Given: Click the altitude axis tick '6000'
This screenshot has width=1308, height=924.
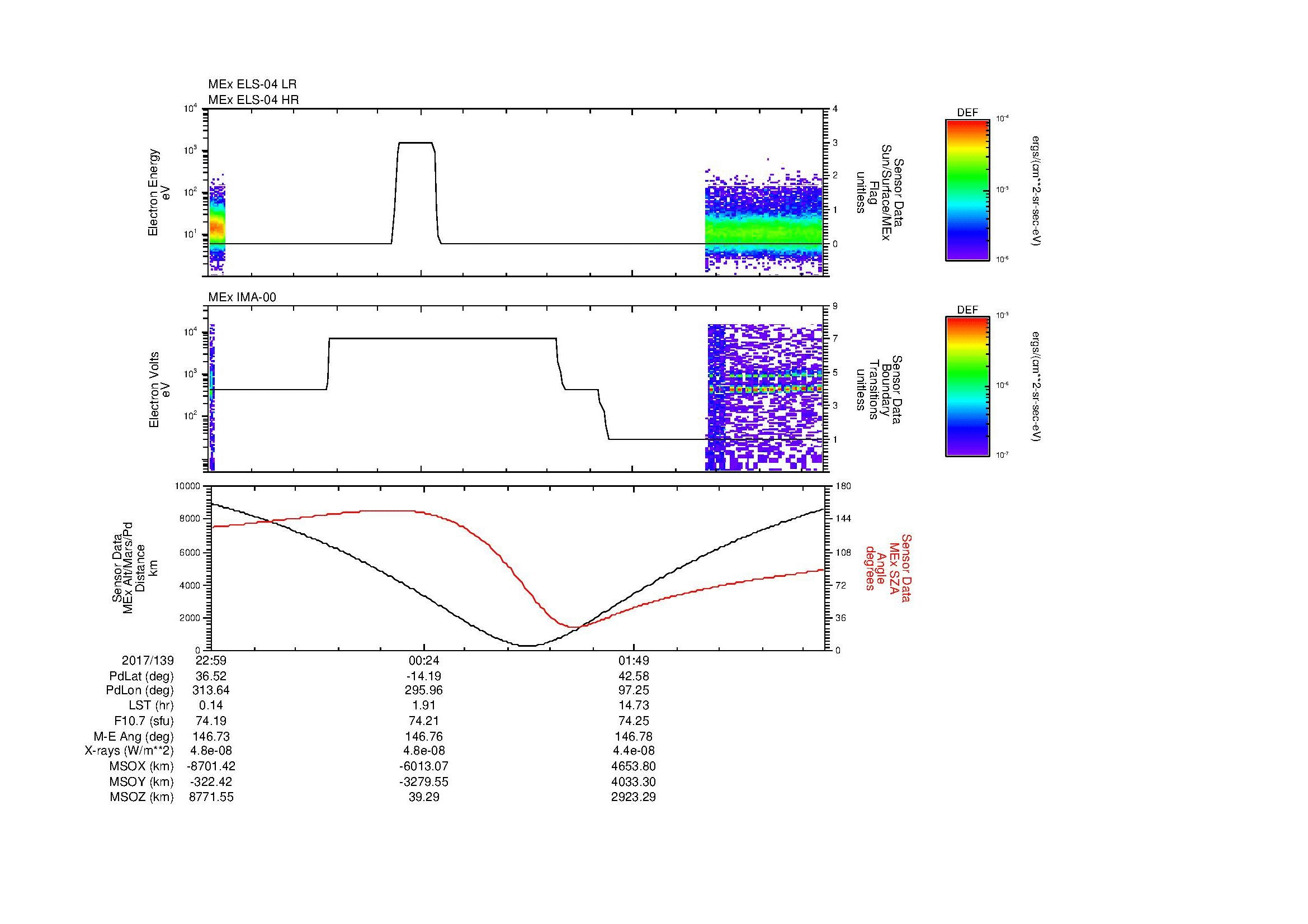Looking at the screenshot, I should tap(191, 552).
